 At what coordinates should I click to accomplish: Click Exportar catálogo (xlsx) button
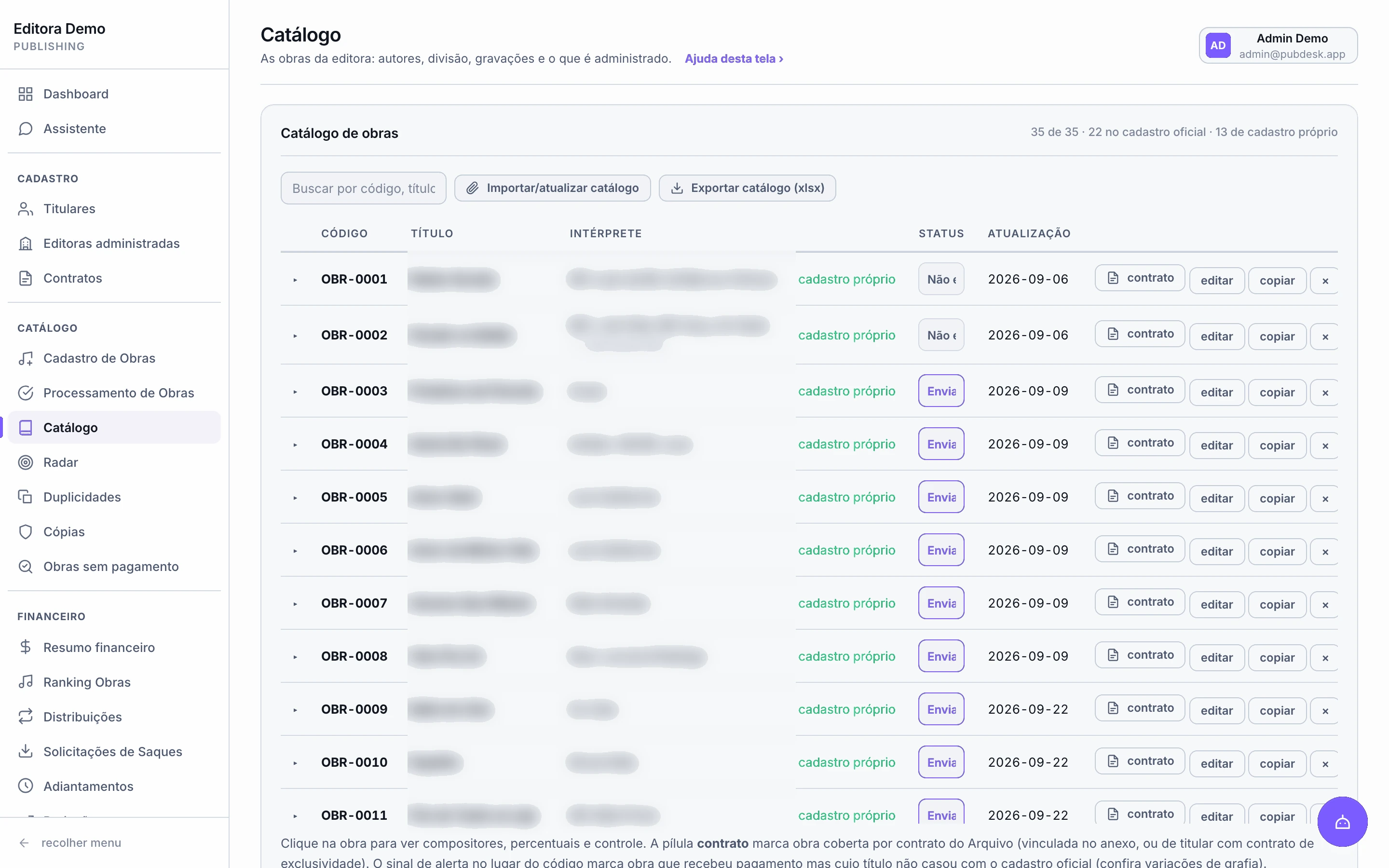pos(747,188)
